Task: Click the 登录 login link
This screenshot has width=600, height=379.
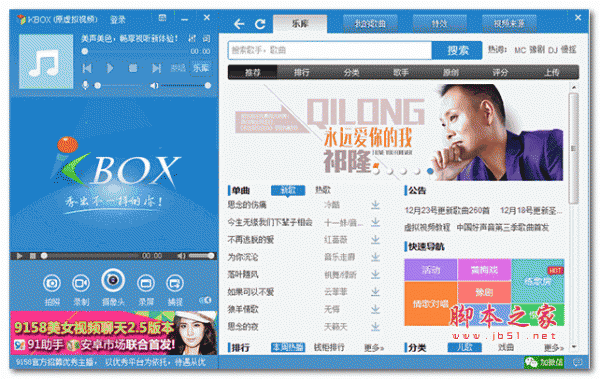Action: pos(117,20)
